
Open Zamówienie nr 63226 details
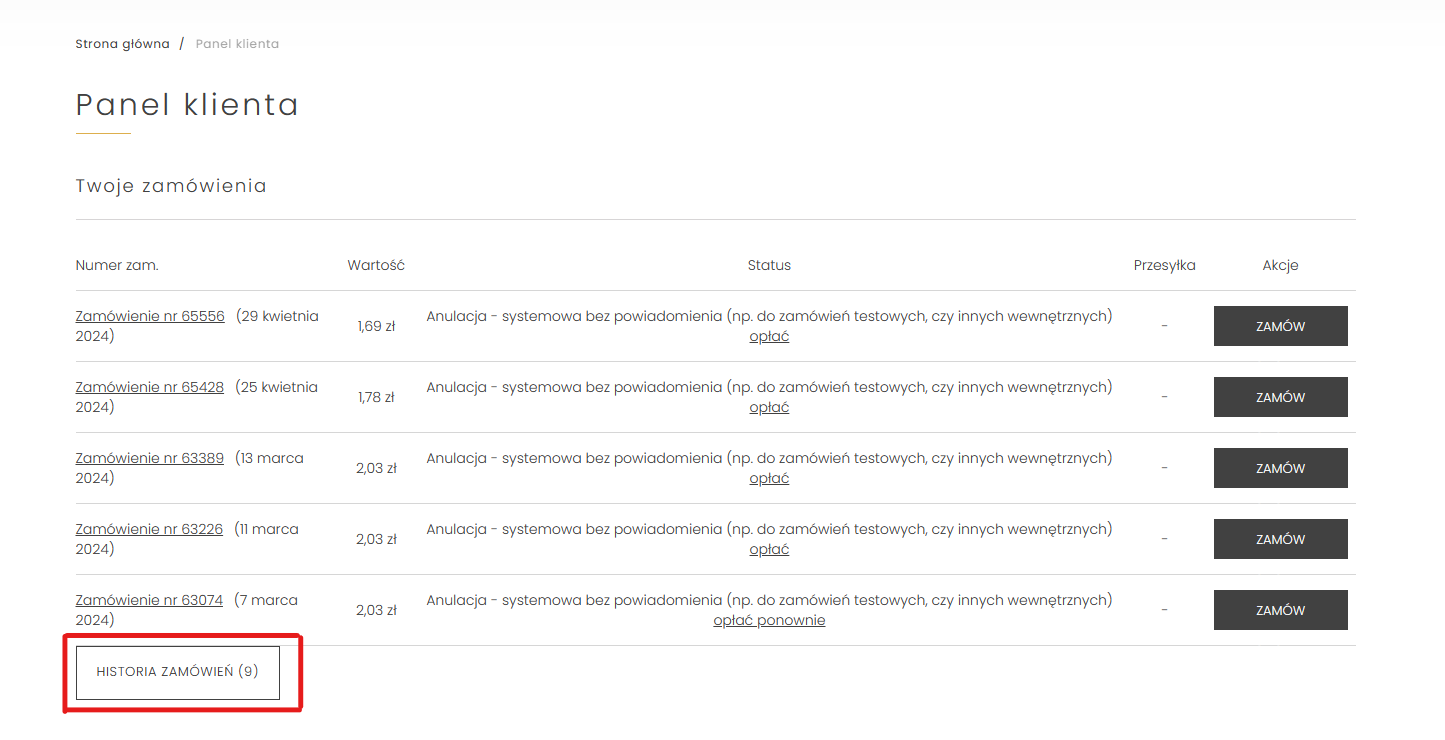(150, 529)
